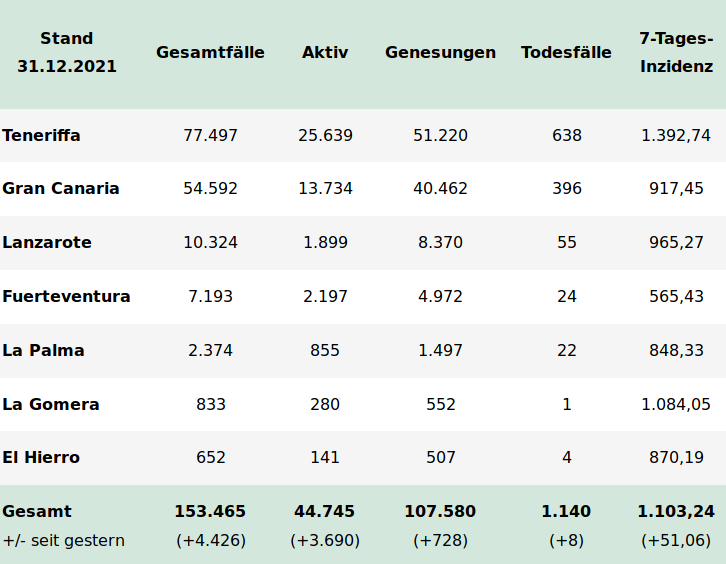The height and width of the screenshot is (564, 726).
Task: Select the total deaths value 1.140
Action: click(x=566, y=512)
